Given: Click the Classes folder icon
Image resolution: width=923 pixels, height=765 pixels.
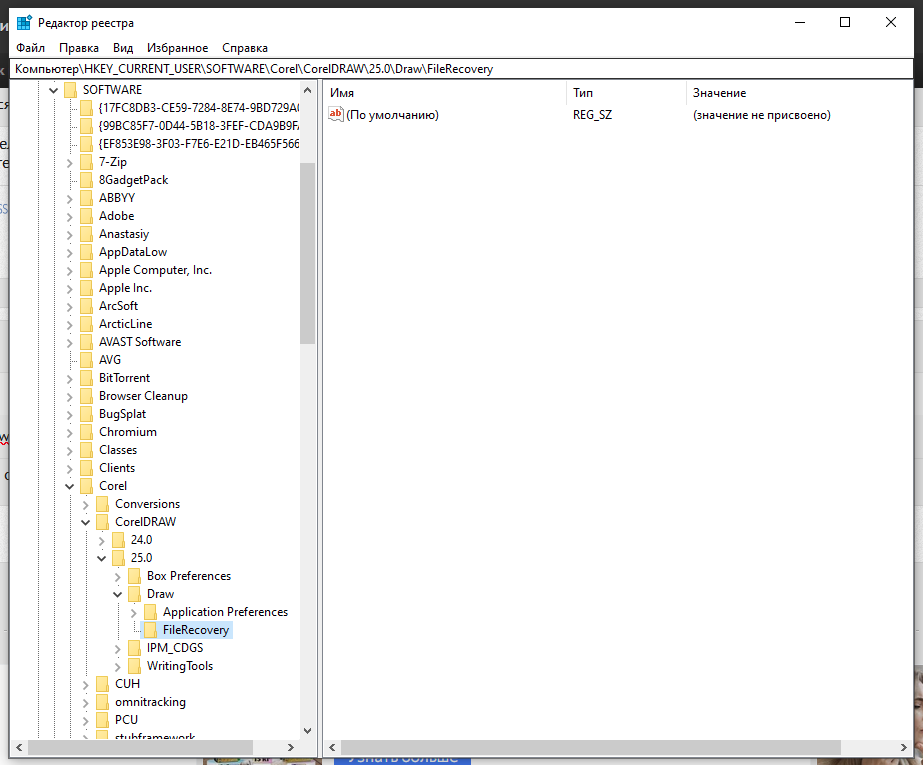Looking at the screenshot, I should (x=87, y=450).
